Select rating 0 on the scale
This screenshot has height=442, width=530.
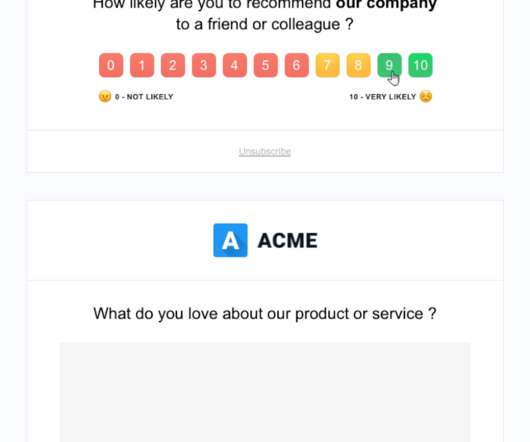point(111,65)
